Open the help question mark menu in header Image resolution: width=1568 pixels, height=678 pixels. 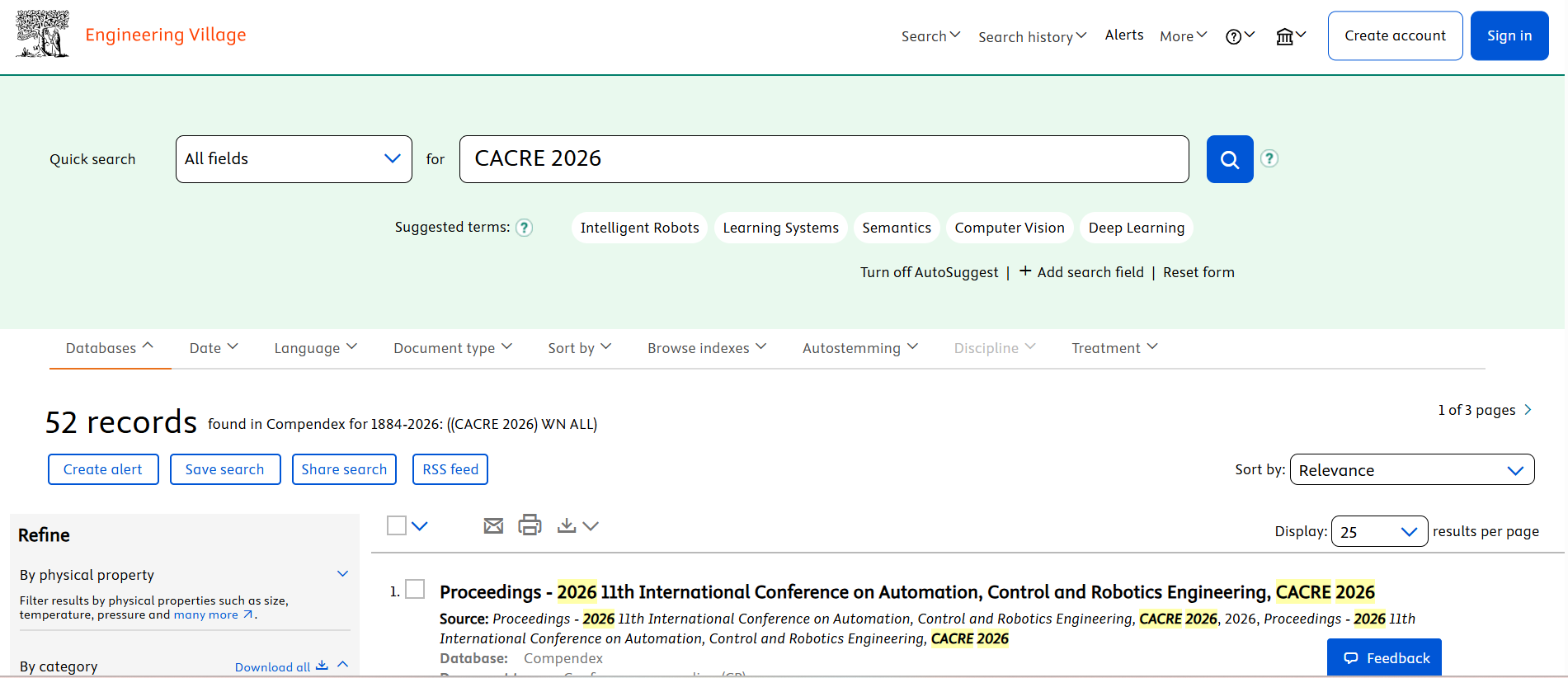[1240, 36]
